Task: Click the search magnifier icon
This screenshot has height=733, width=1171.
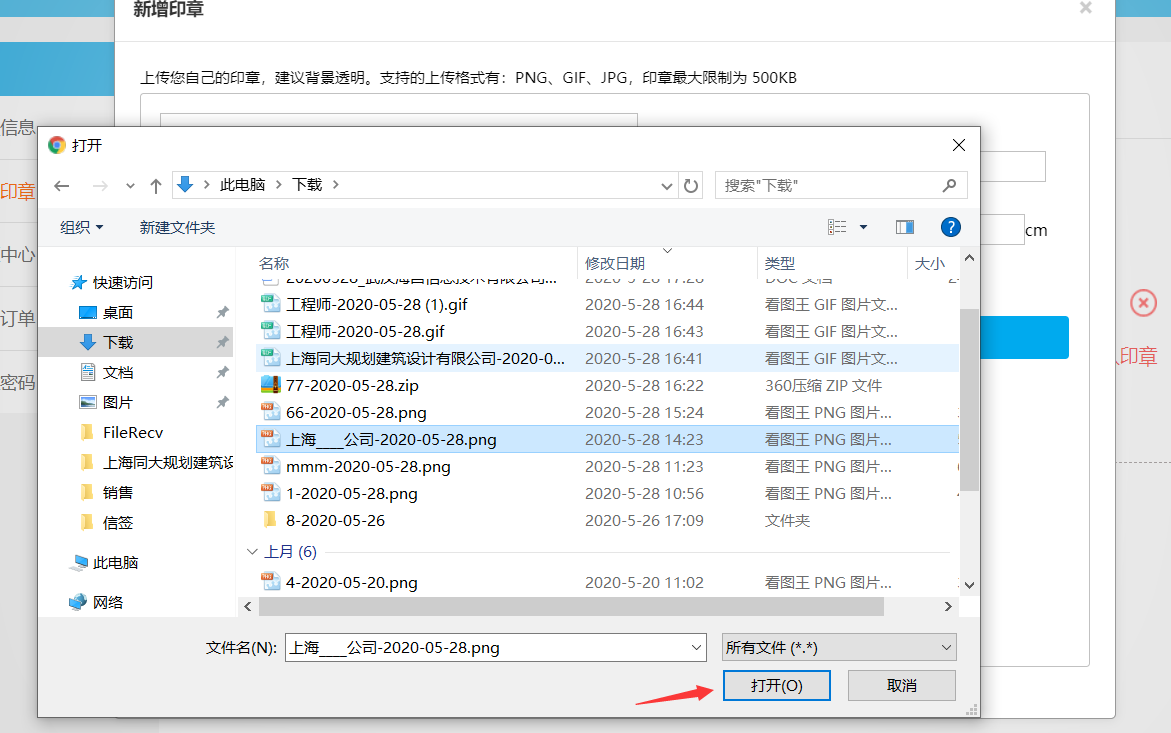Action: click(x=949, y=185)
